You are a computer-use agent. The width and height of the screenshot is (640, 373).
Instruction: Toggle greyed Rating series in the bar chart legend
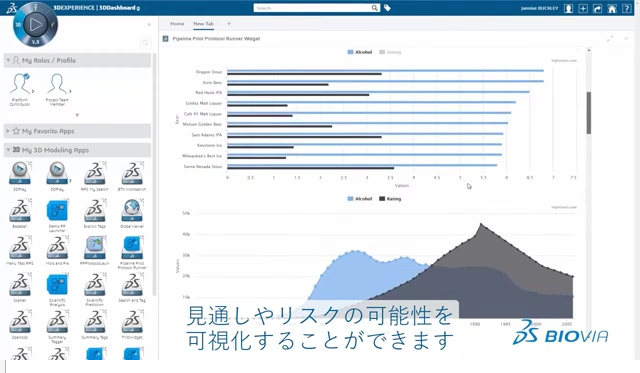(390, 52)
